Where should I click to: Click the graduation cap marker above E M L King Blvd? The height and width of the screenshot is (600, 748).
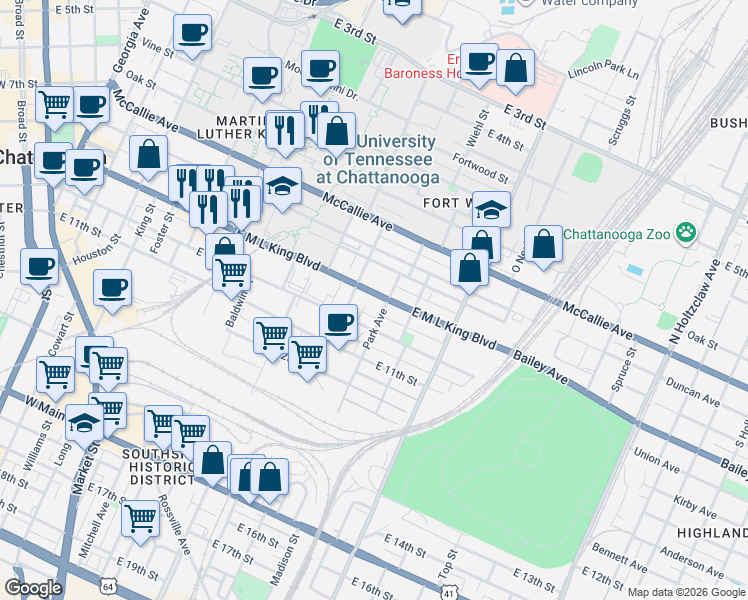282,188
